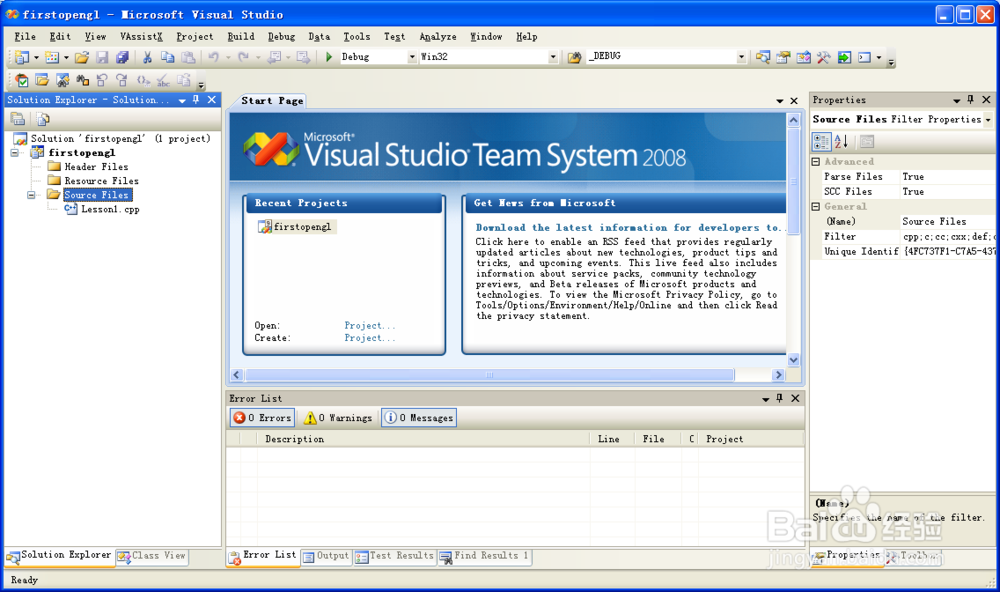The width and height of the screenshot is (1000, 592).
Task: Toggle the 0 Messages filter button
Action: 418,418
